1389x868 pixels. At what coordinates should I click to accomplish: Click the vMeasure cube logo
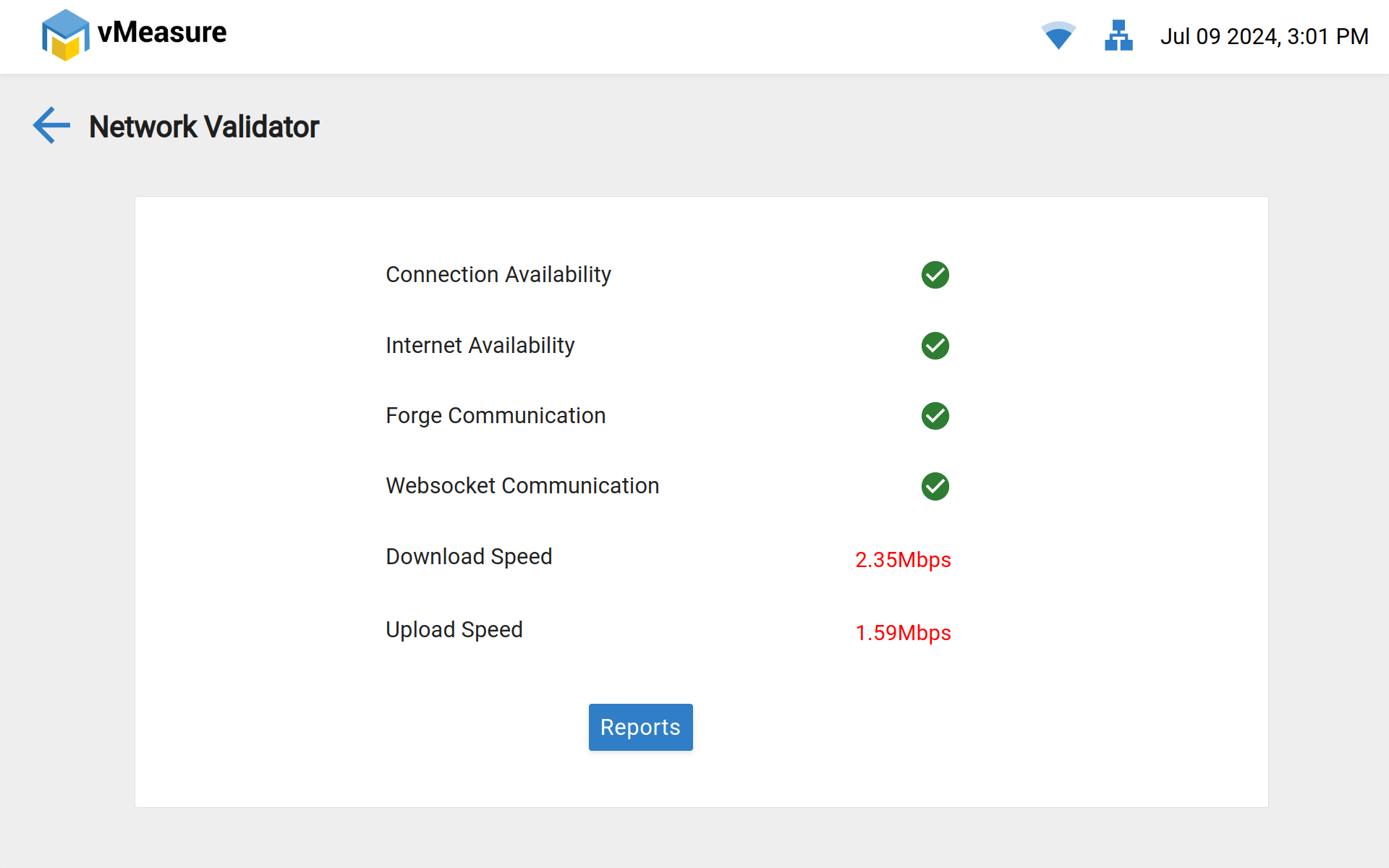tap(65, 35)
